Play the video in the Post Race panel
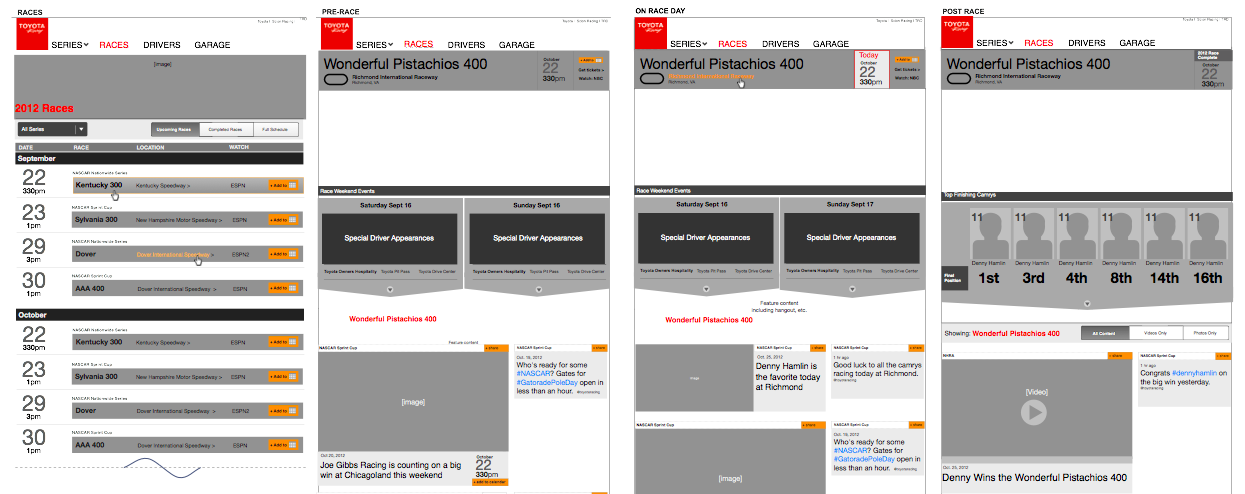Image resolution: width=1245 pixels, height=494 pixels. [x=1034, y=411]
